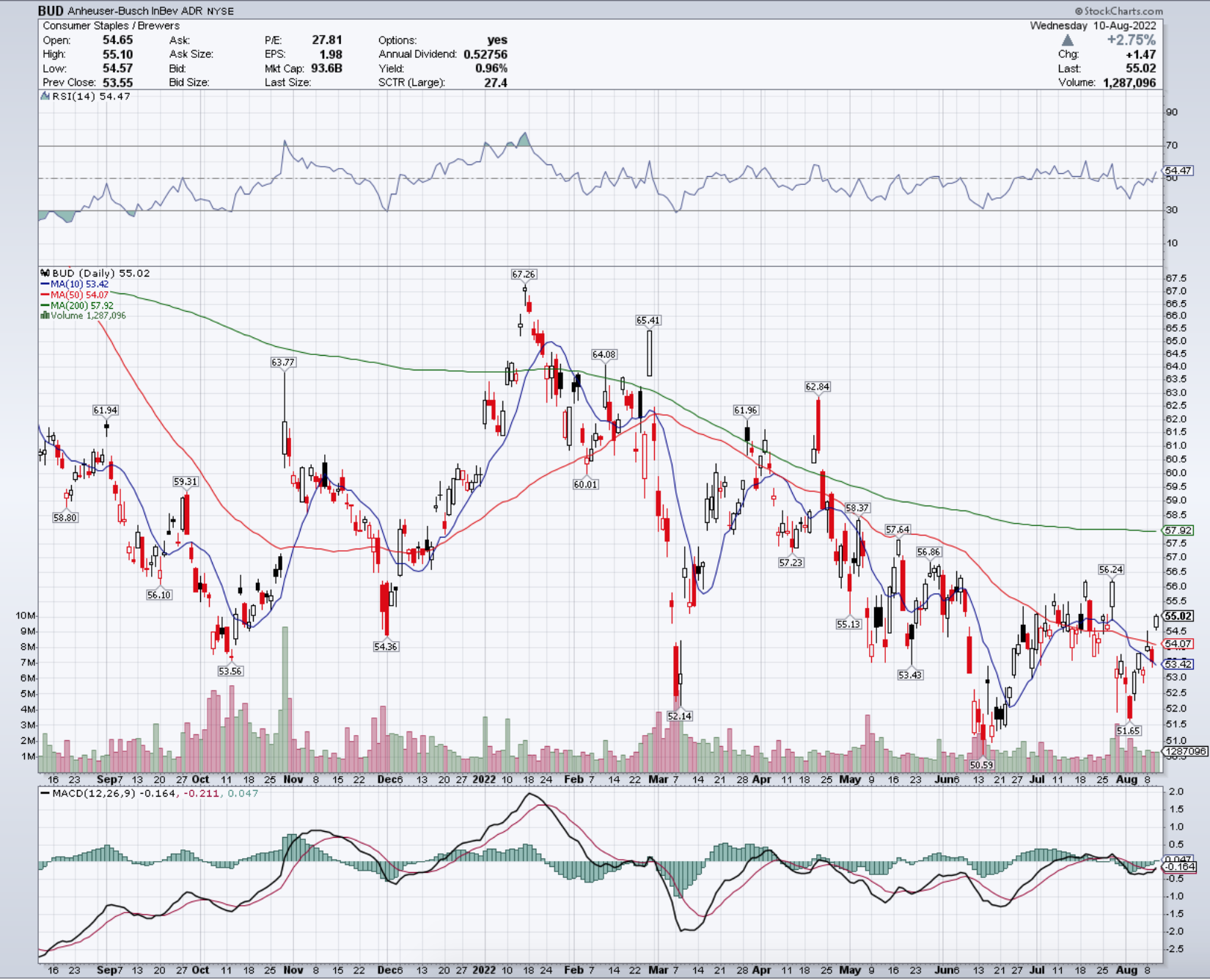
Task: Click the 1287096 volume axis tag
Action: pos(1185,751)
